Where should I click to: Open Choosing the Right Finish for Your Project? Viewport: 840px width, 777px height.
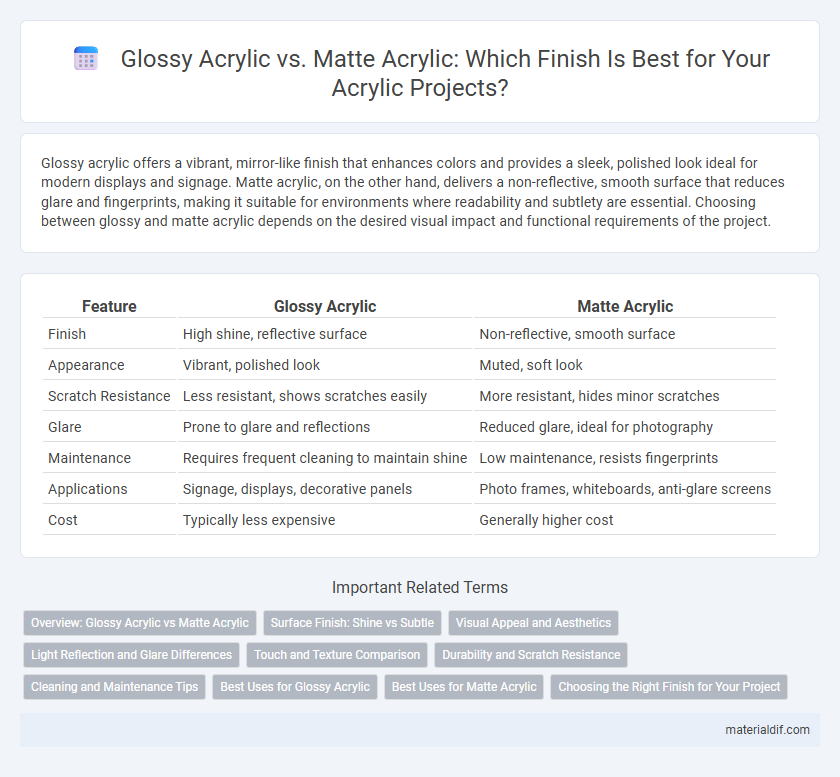click(669, 687)
